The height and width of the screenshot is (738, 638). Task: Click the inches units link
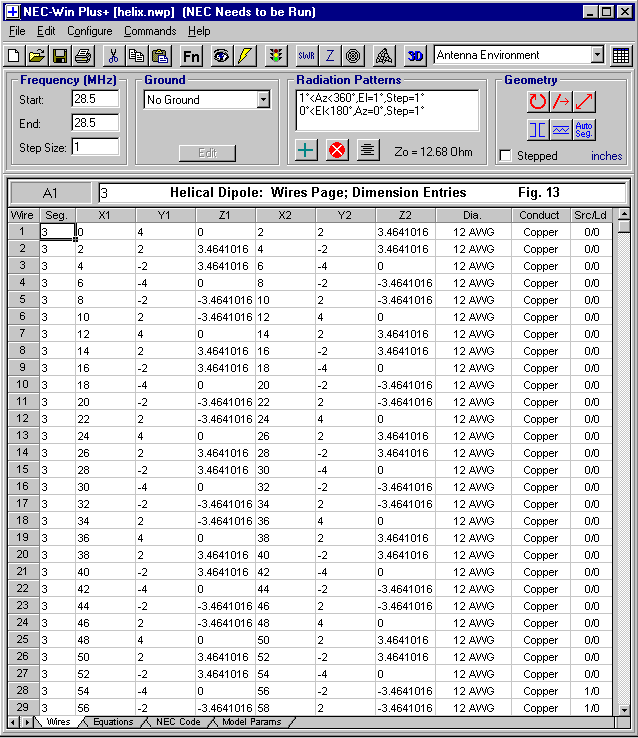606,156
